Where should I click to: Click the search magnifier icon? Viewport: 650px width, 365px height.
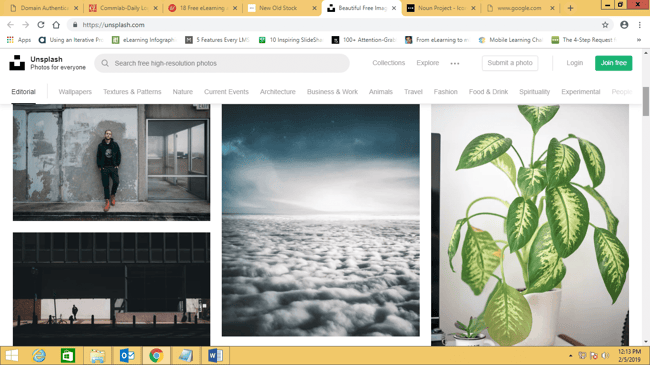pos(105,63)
